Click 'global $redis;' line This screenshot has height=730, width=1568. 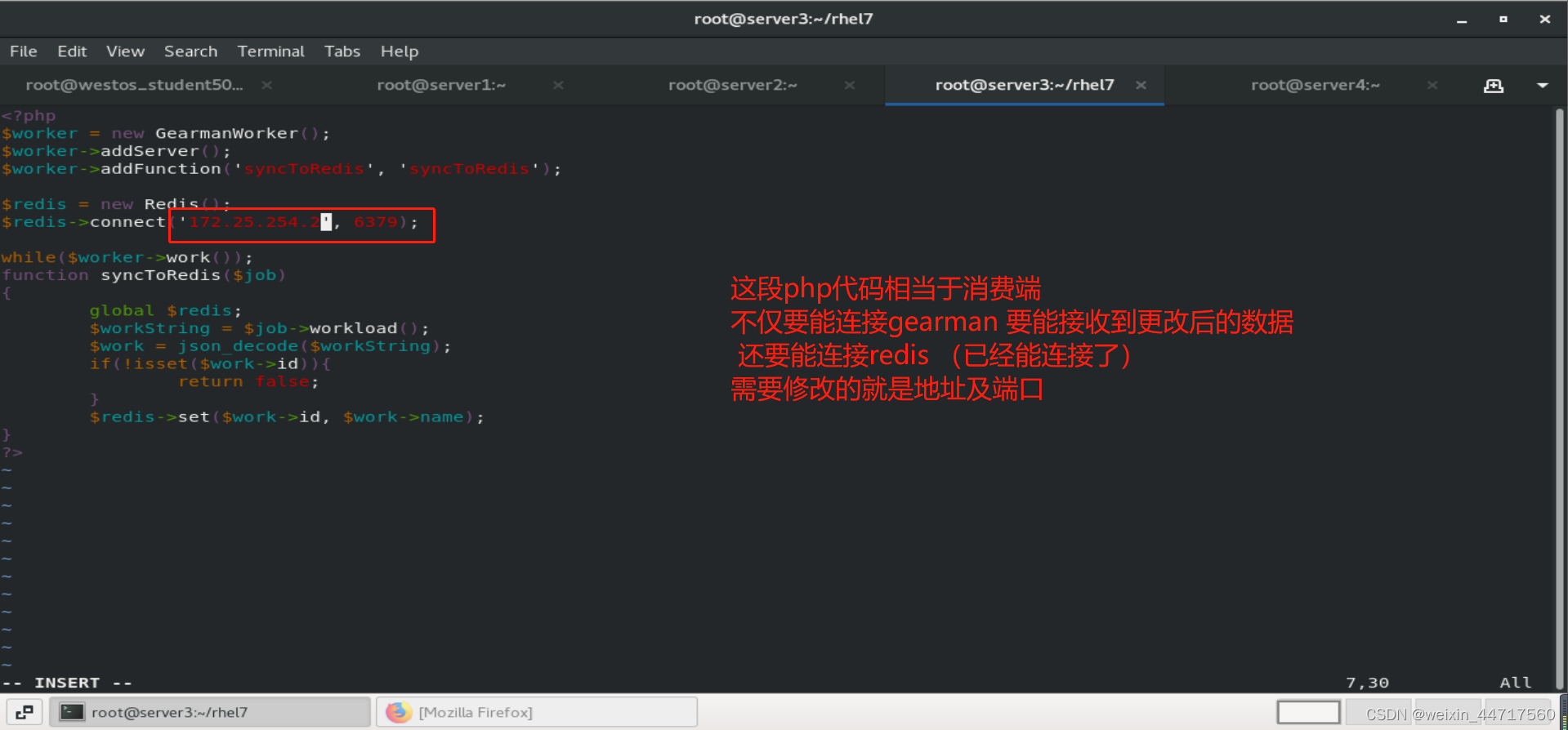[166, 311]
